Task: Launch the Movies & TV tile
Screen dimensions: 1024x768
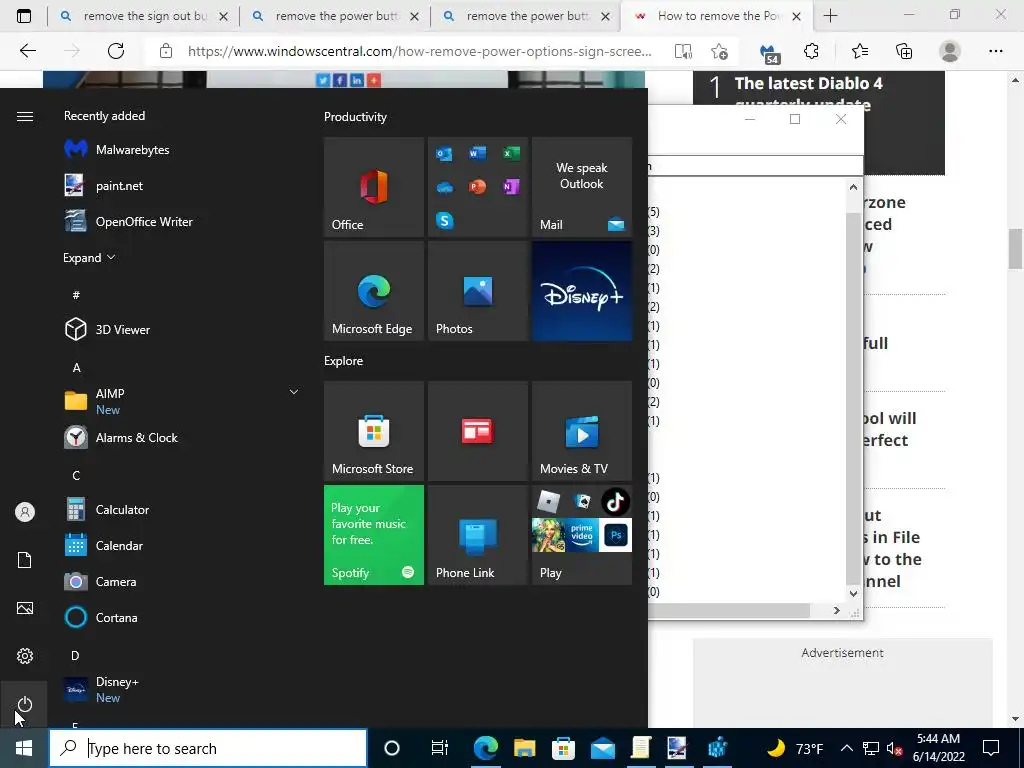Action: 582,431
